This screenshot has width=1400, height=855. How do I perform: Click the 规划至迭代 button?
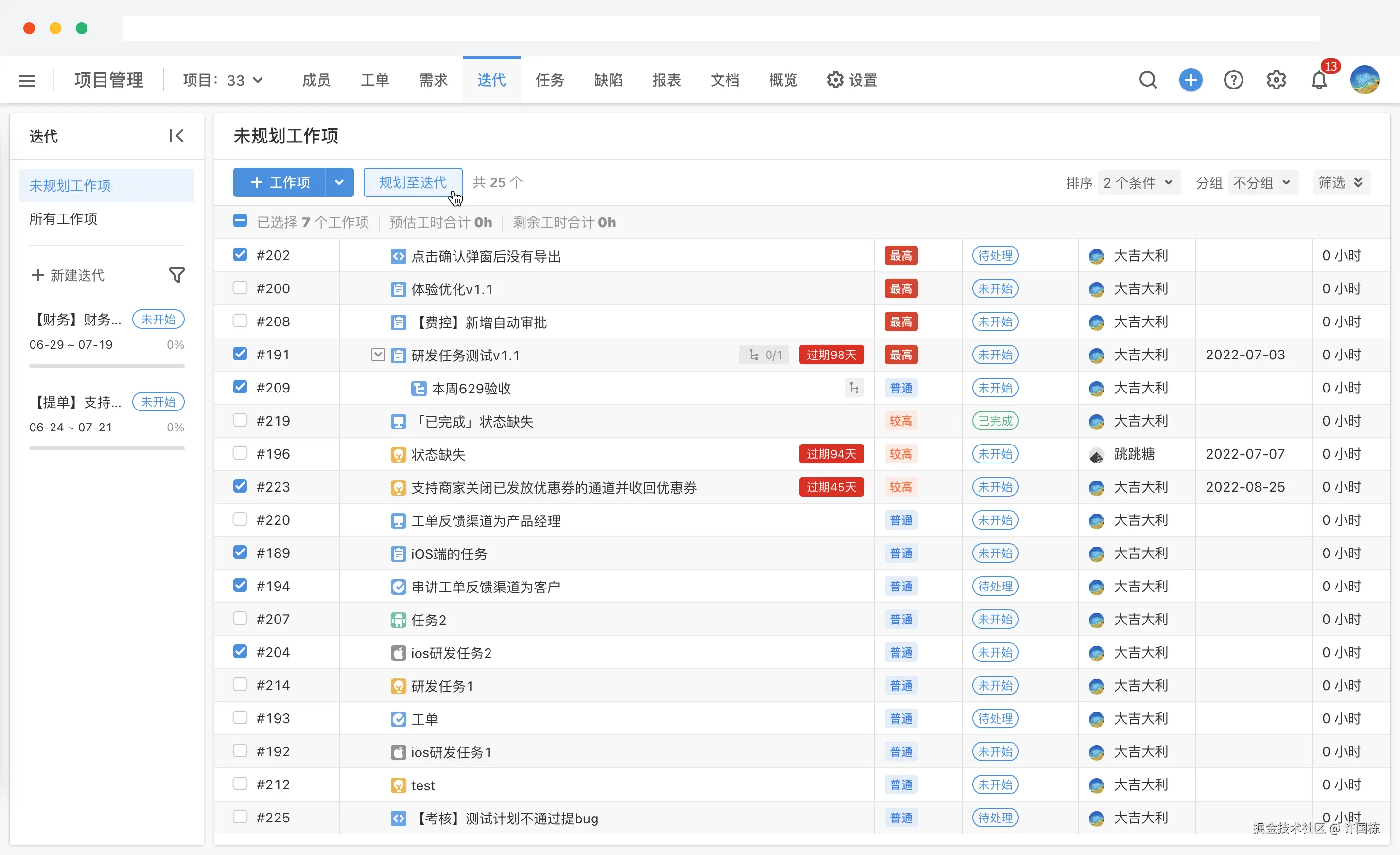[413, 182]
